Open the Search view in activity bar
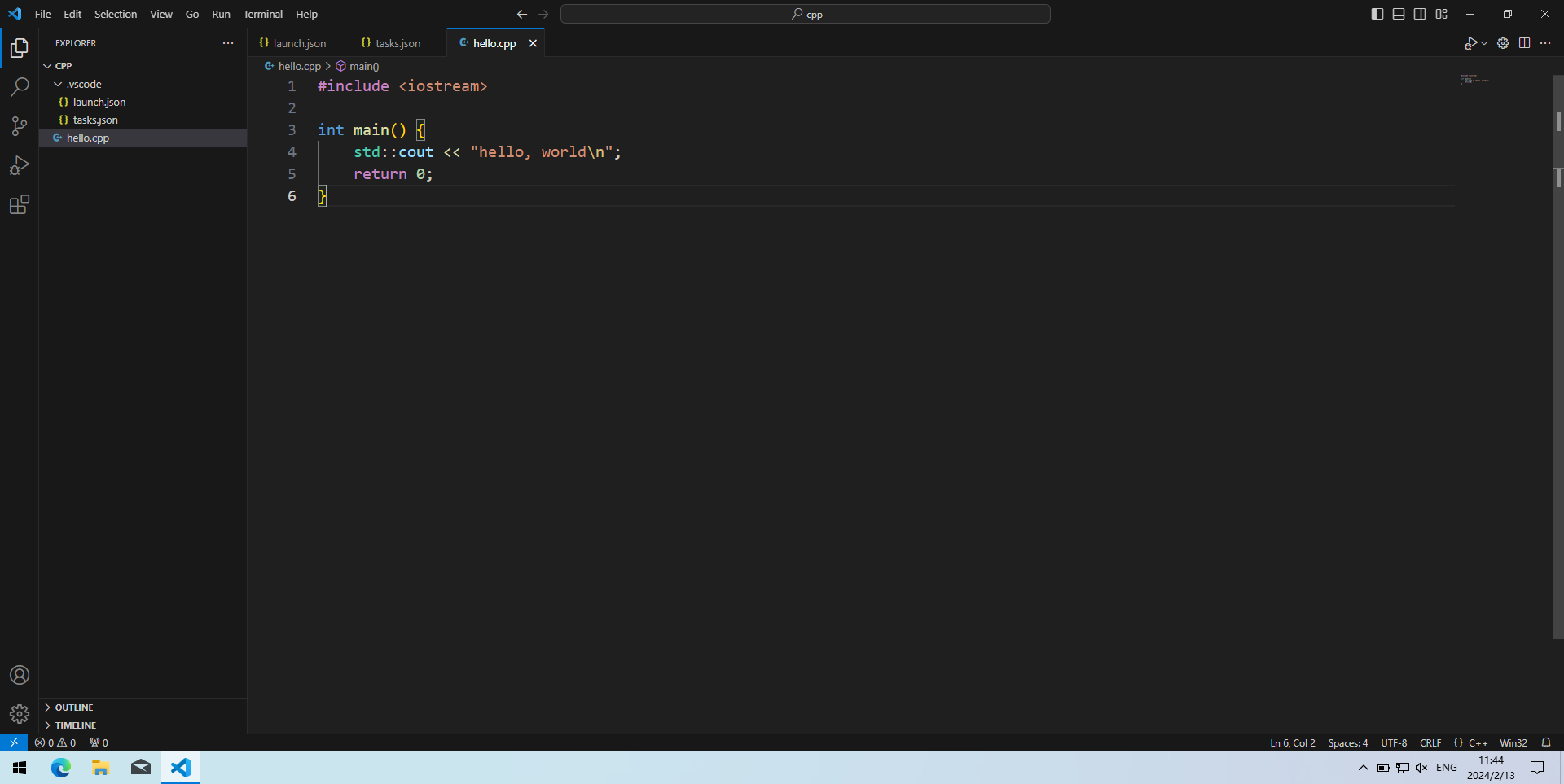Image resolution: width=1564 pixels, height=784 pixels. pyautogui.click(x=20, y=87)
